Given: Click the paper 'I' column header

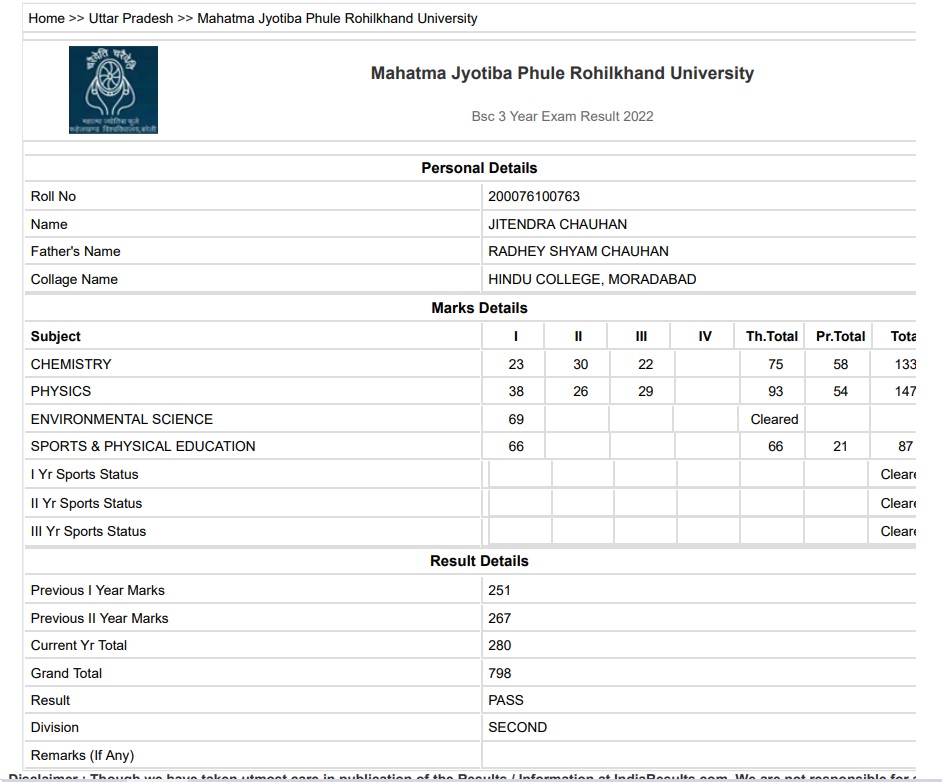Looking at the screenshot, I should pyautogui.click(x=516, y=336).
